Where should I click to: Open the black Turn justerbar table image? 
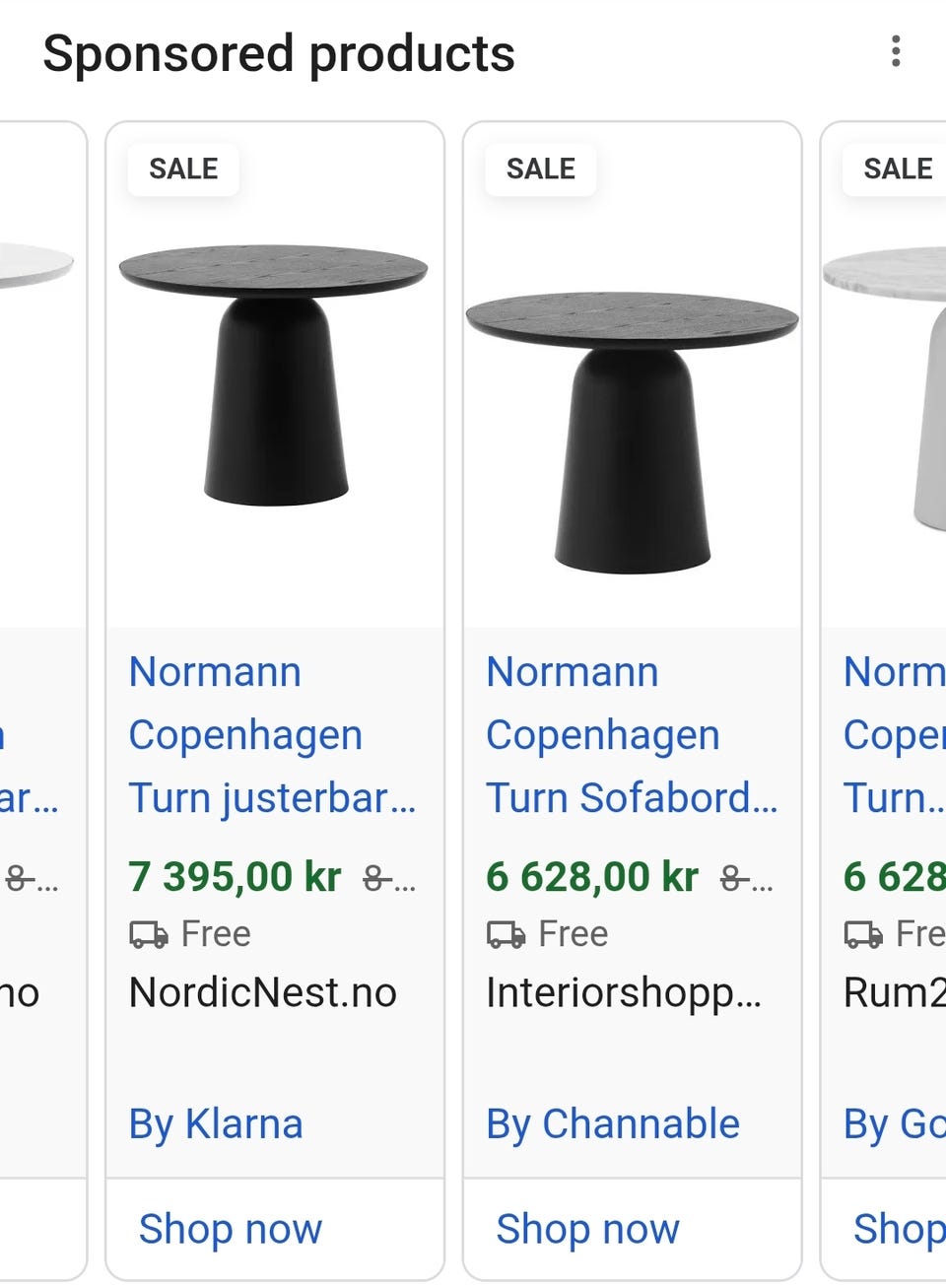tap(274, 374)
